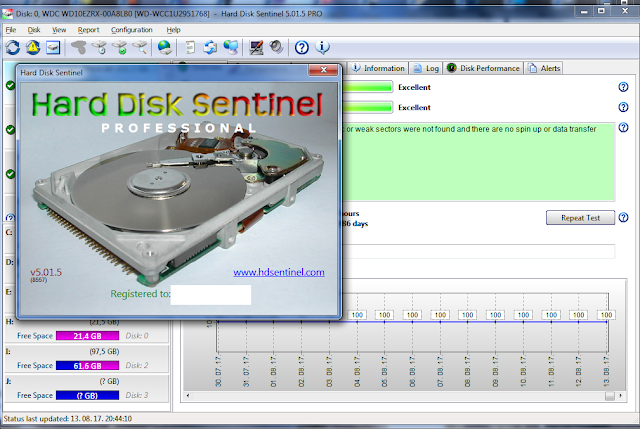Click v5.01.5 version text in splash

tap(46, 272)
